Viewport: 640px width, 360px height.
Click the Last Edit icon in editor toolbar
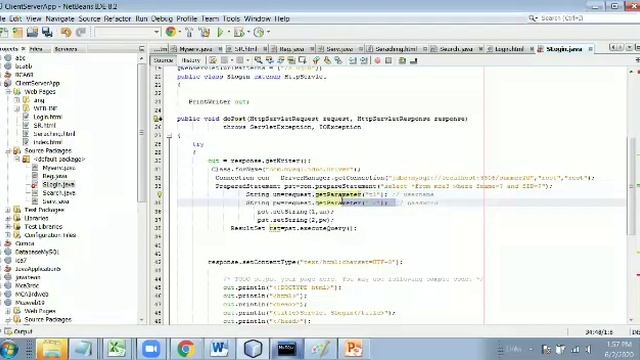213,60
